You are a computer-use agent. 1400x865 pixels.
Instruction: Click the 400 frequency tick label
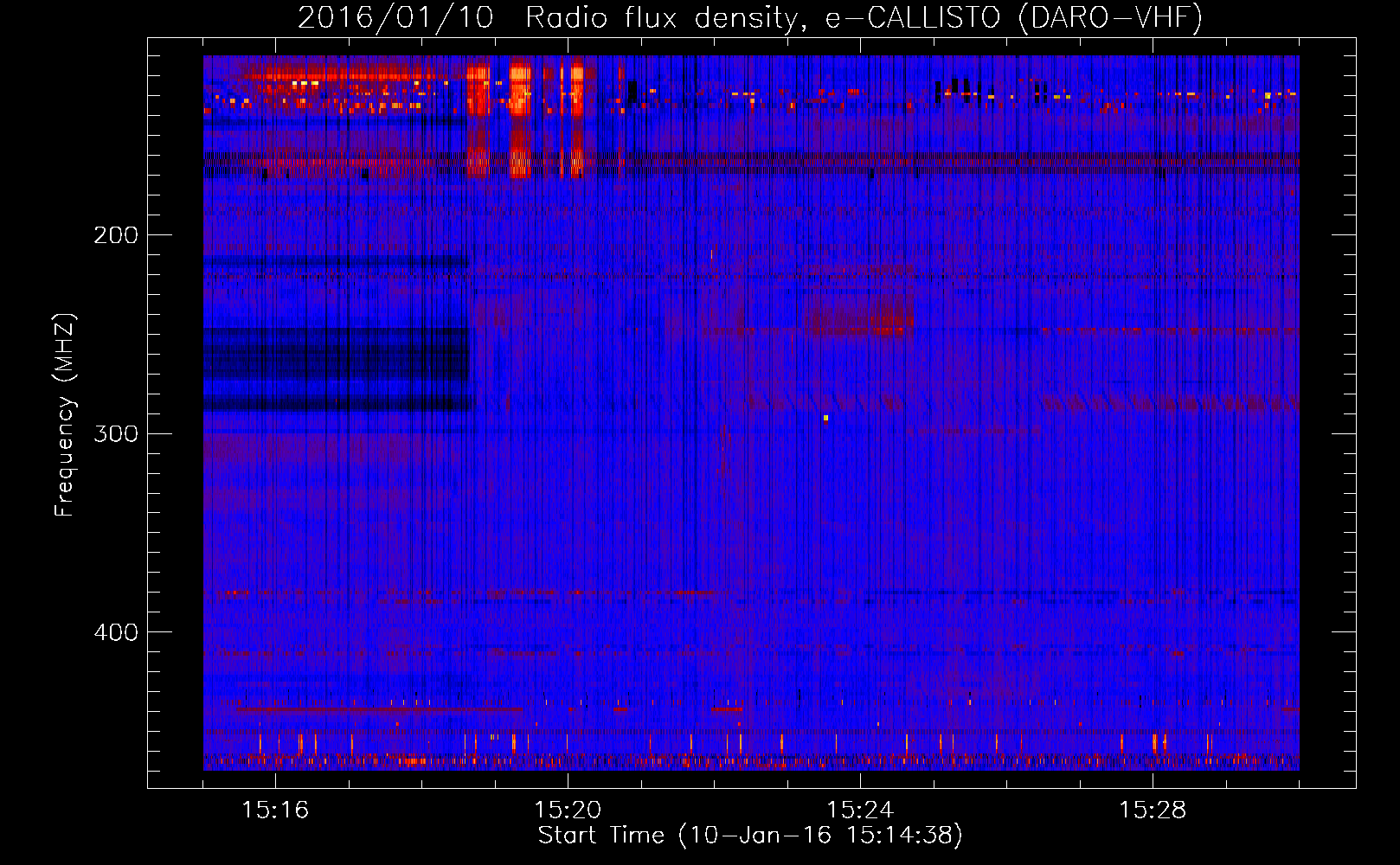click(116, 632)
